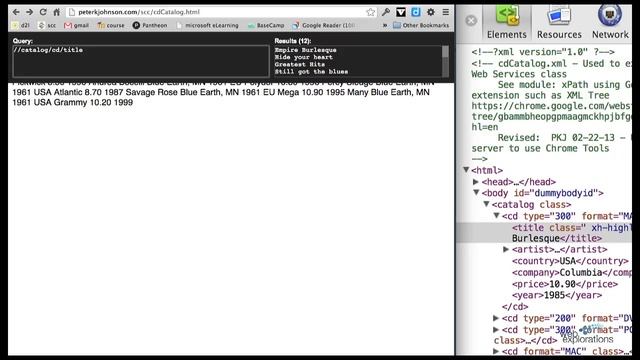Collapse the cd type="300" MAC node
640x360 pixels.
[x=496, y=216]
